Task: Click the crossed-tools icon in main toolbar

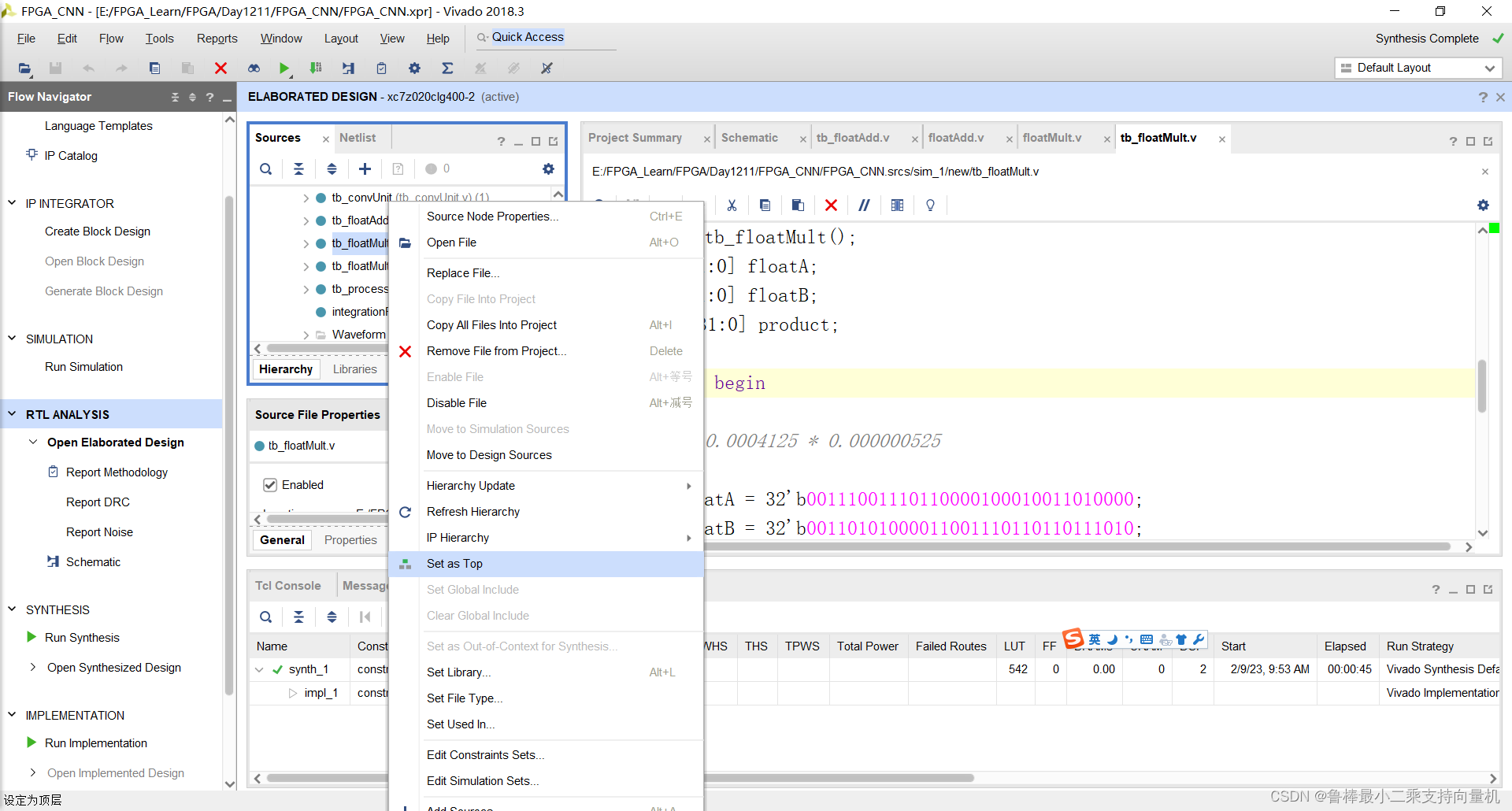Action: [x=547, y=69]
